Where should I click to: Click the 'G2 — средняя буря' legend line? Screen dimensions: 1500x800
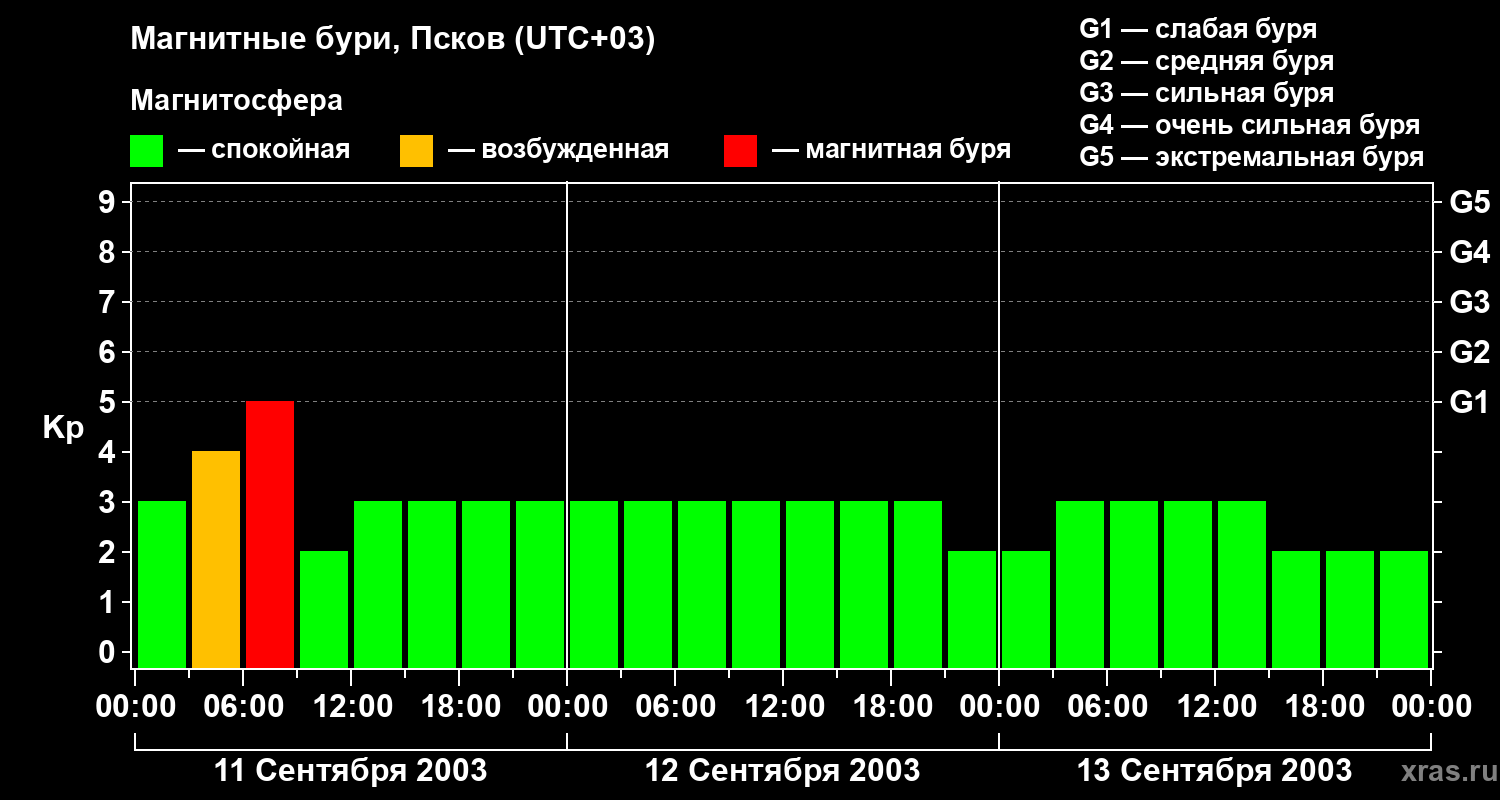point(1207,61)
